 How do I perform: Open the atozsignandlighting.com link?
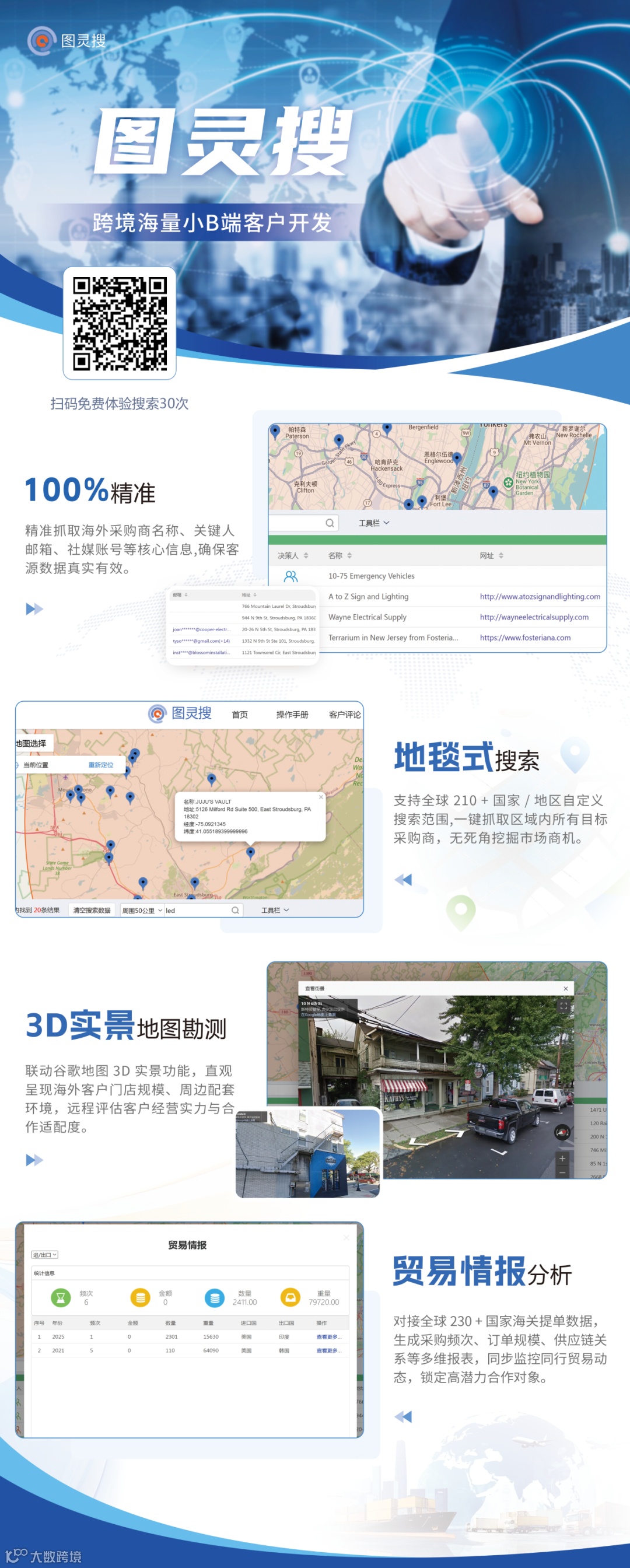point(540,597)
